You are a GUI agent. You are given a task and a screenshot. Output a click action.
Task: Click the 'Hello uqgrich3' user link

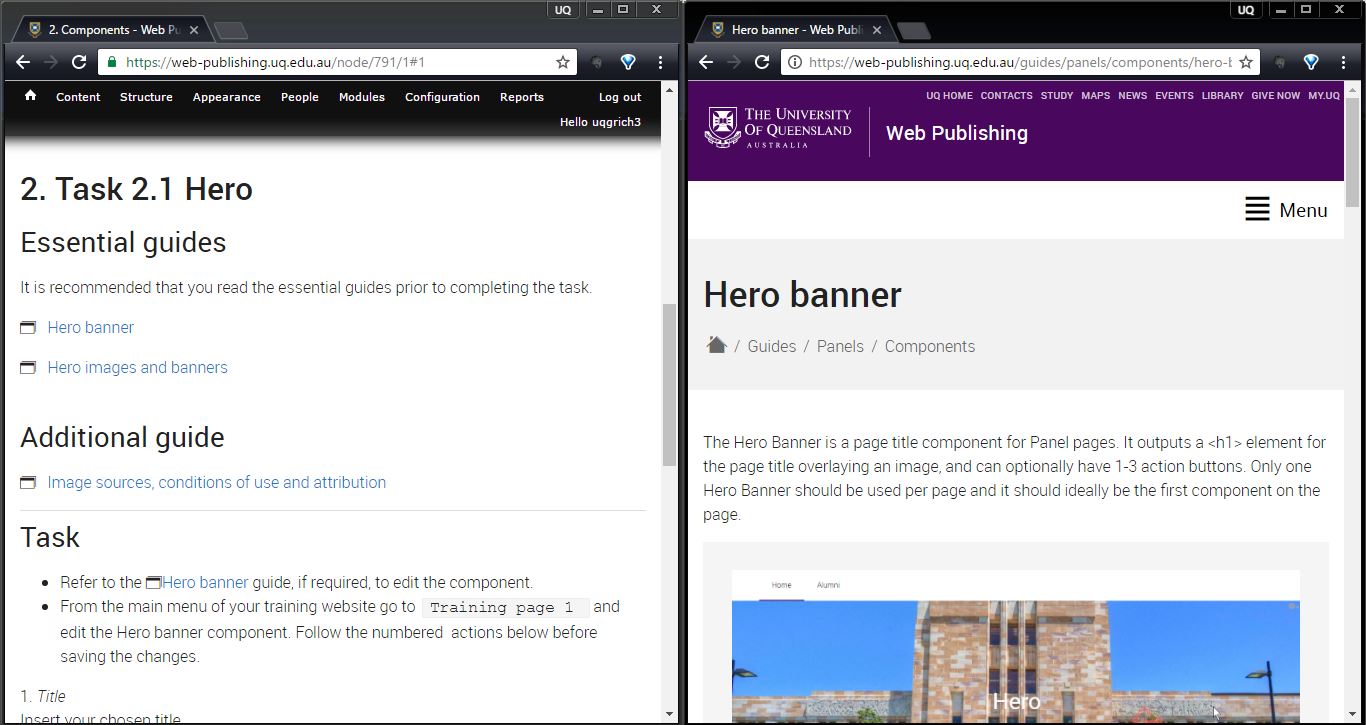pos(600,122)
